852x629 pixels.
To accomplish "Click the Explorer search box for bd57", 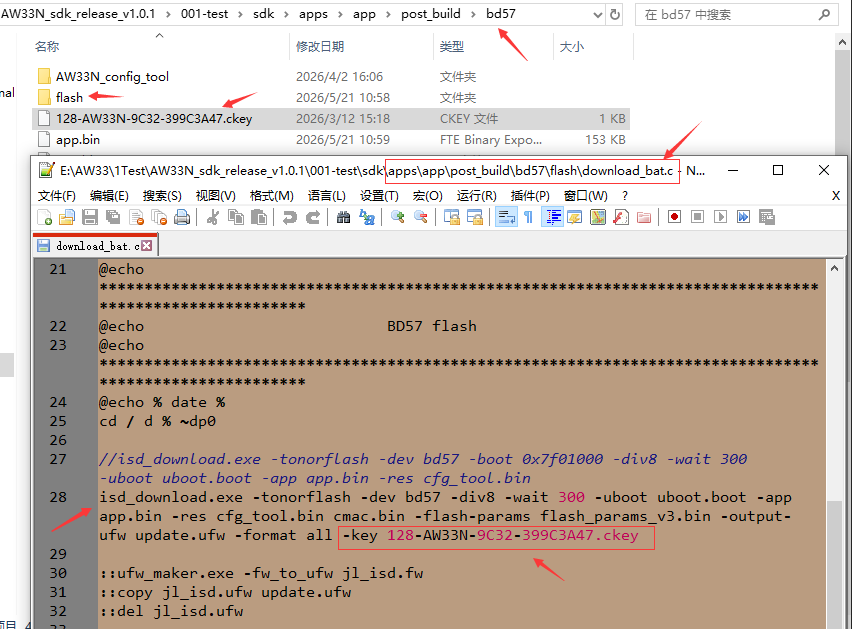I will pyautogui.click(x=736, y=15).
